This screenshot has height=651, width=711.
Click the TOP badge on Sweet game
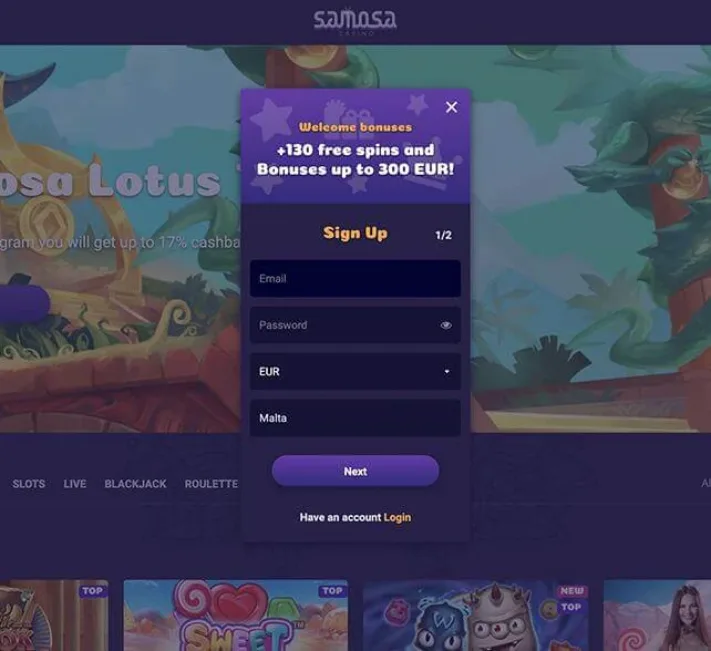[x=332, y=591]
